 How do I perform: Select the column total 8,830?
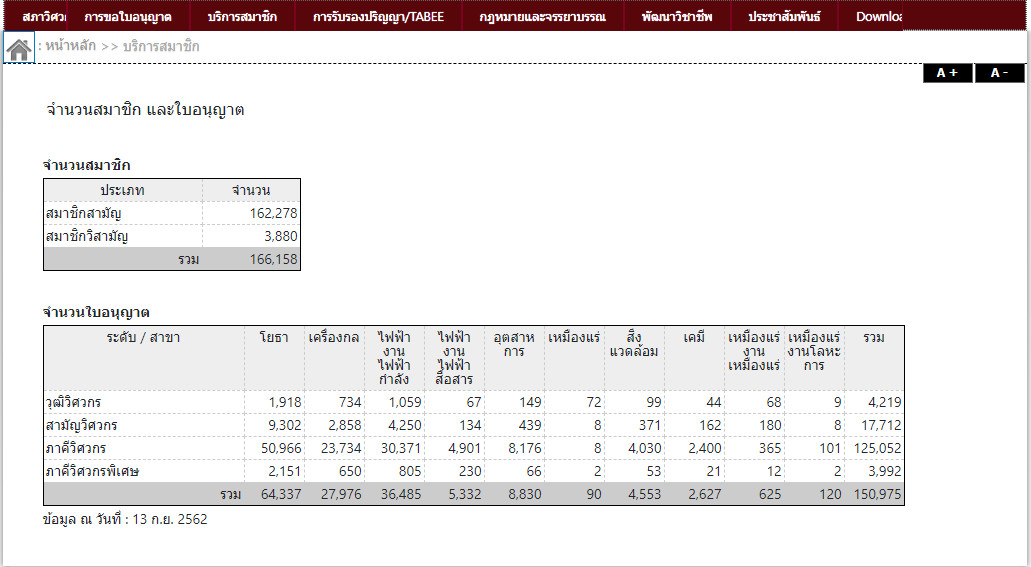(525, 495)
